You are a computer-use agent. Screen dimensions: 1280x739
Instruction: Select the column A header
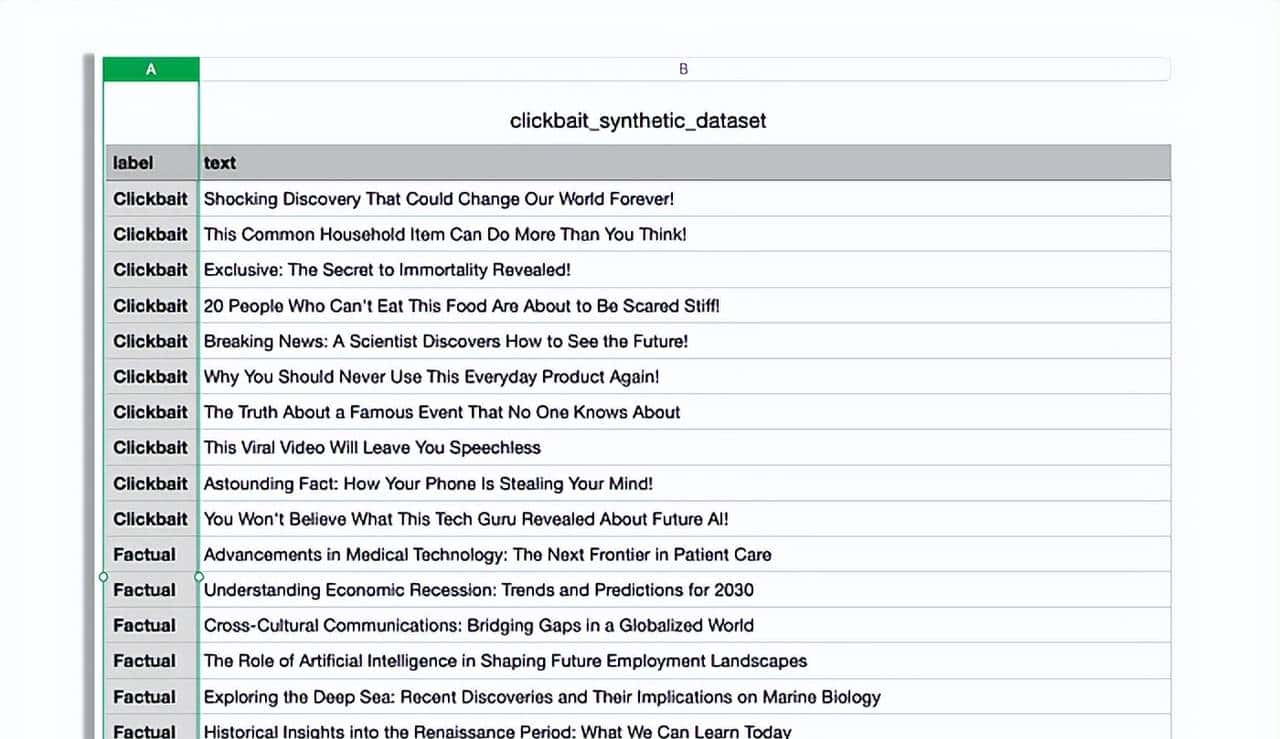point(151,69)
